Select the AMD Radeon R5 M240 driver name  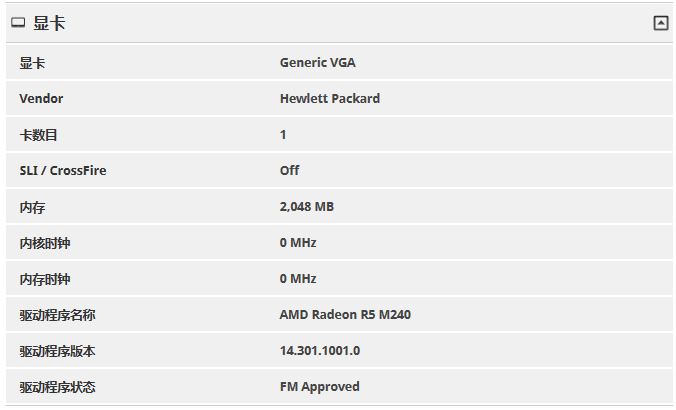(x=345, y=315)
